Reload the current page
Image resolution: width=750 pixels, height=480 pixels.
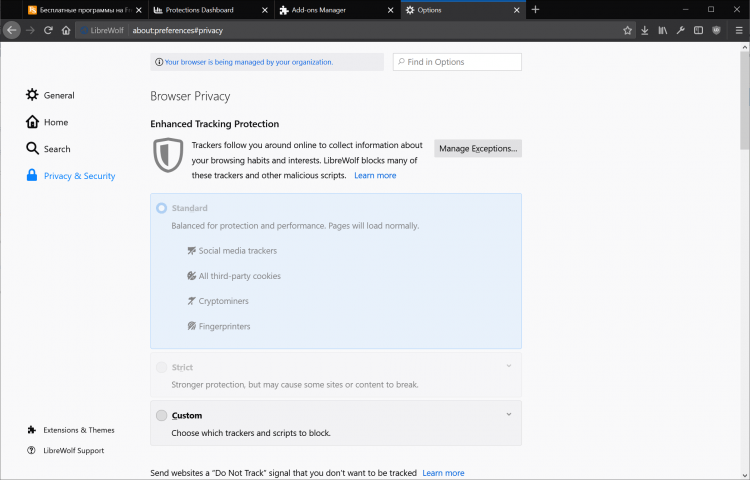pyautogui.click(x=48, y=30)
